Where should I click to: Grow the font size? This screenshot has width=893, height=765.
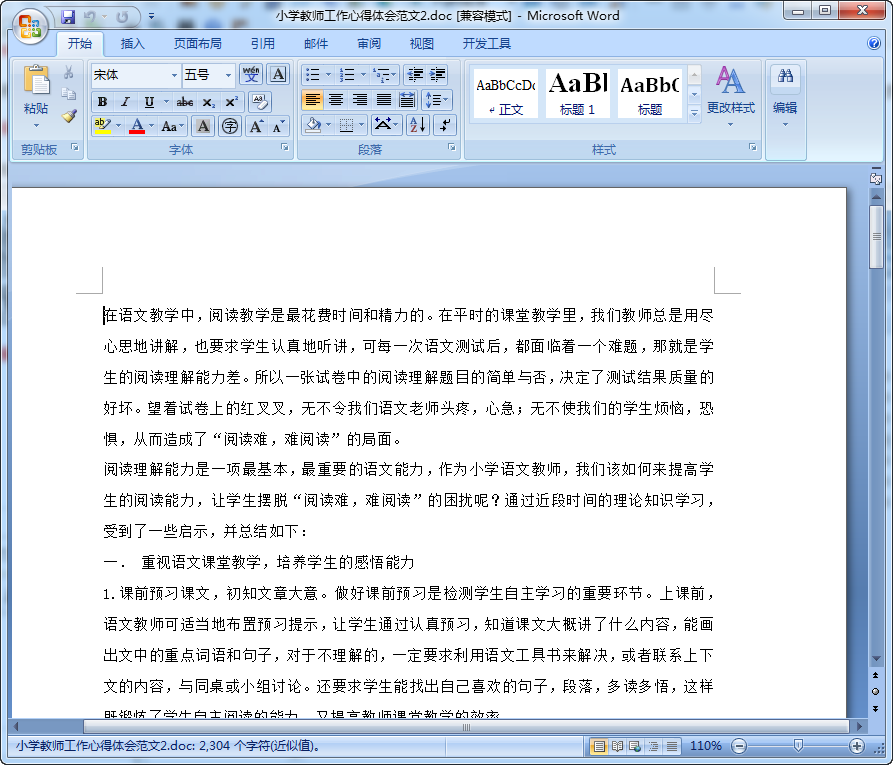tap(256, 126)
